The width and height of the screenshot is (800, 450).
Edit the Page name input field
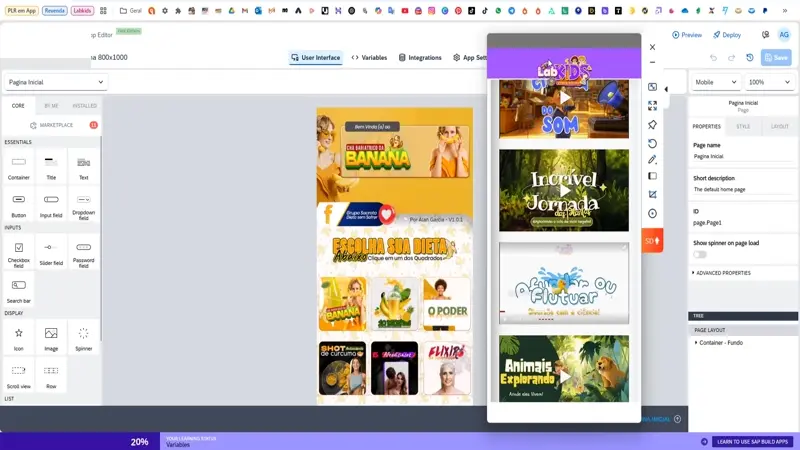click(x=742, y=157)
